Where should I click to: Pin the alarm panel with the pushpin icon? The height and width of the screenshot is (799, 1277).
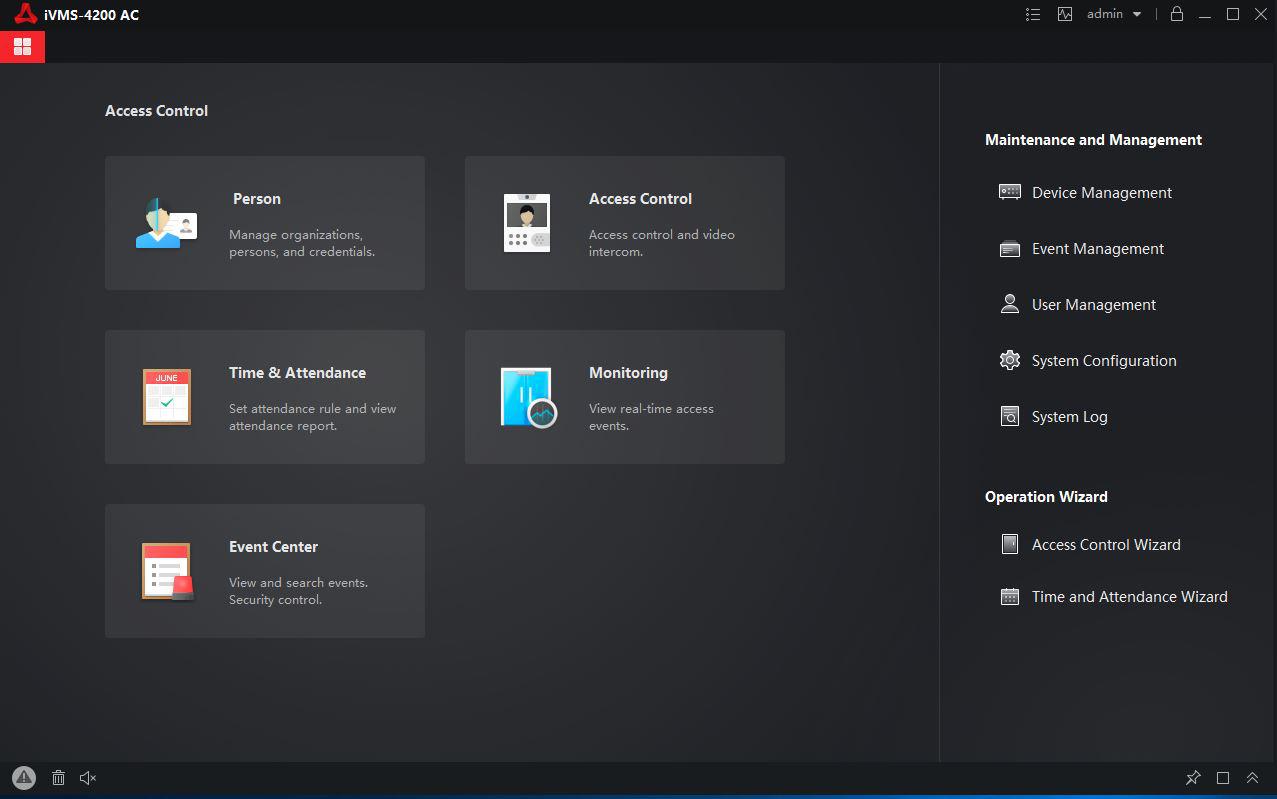click(x=1192, y=778)
